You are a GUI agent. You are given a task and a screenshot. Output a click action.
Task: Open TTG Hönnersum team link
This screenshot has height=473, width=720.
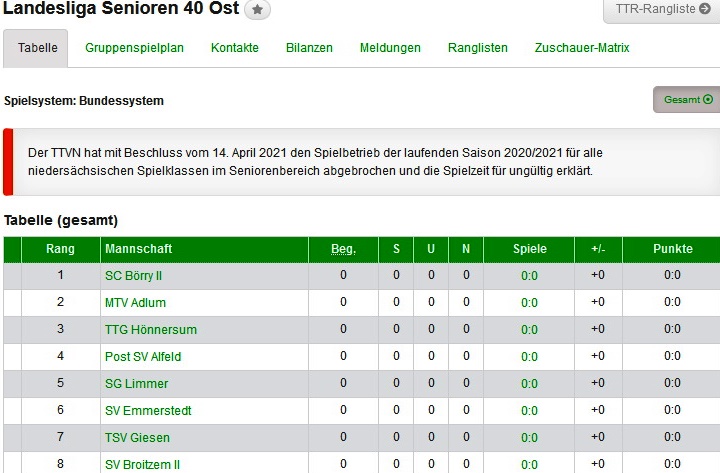click(x=150, y=329)
